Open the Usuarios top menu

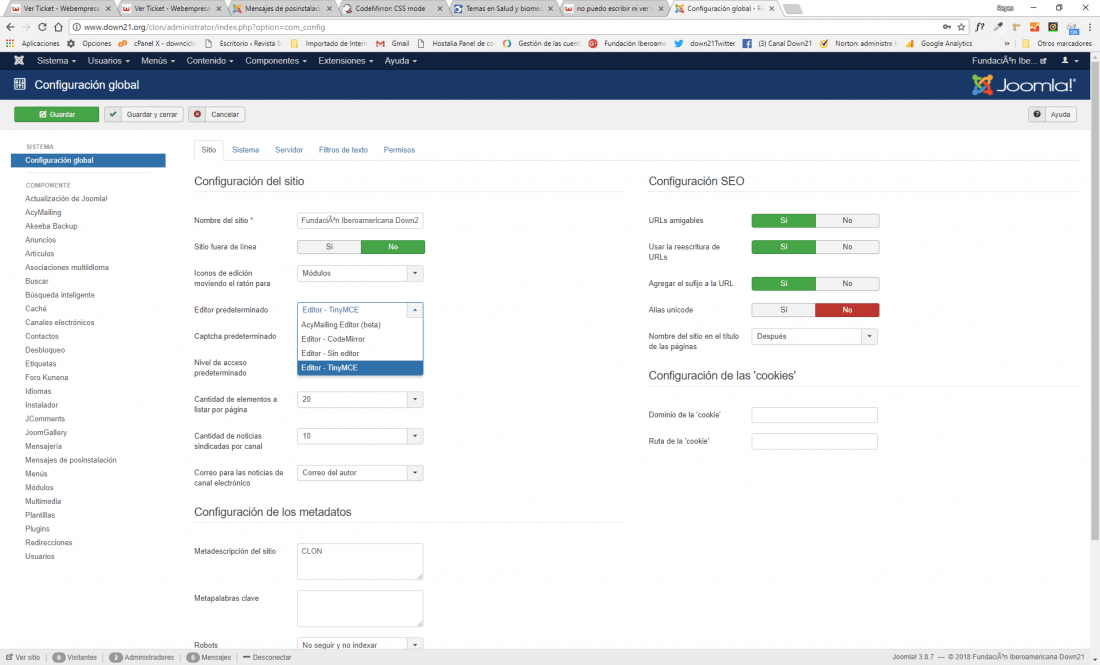pyautogui.click(x=109, y=61)
